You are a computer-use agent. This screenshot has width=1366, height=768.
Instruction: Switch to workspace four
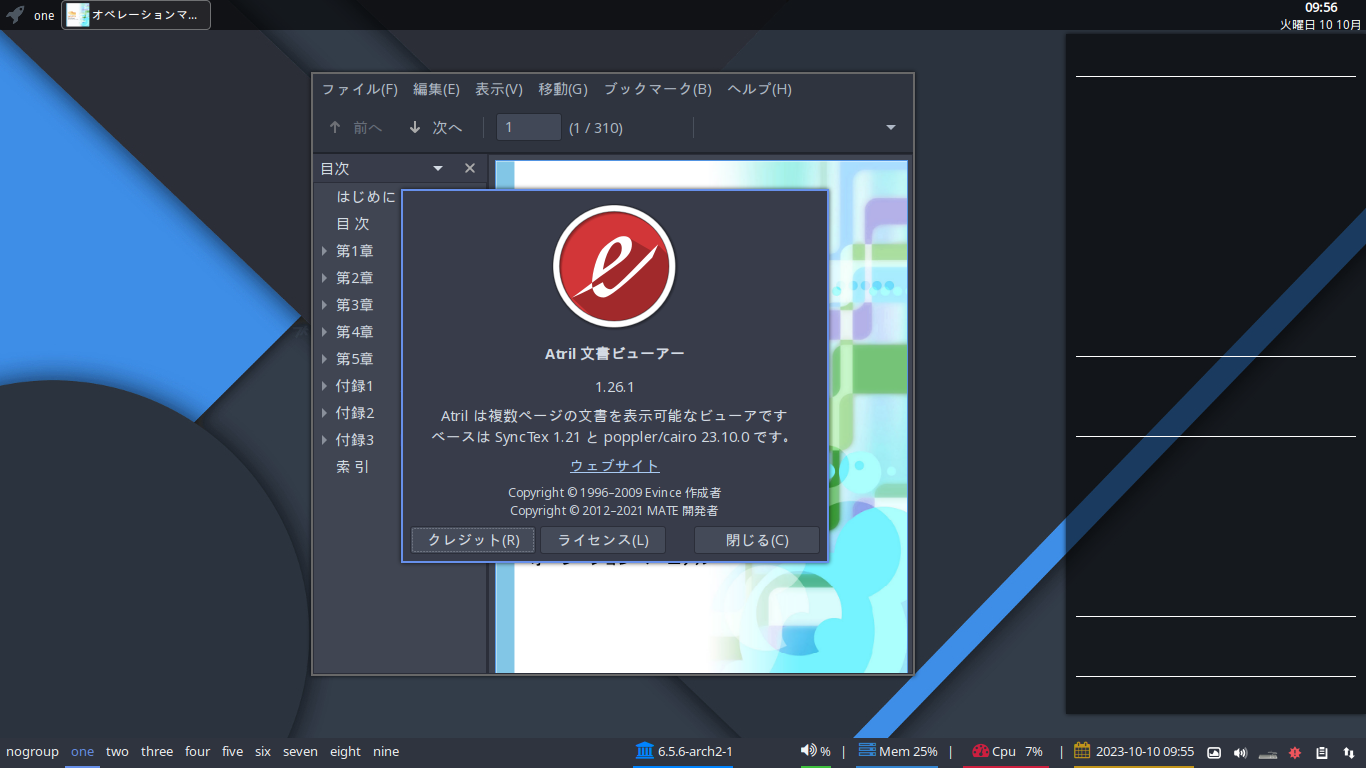[198, 752]
